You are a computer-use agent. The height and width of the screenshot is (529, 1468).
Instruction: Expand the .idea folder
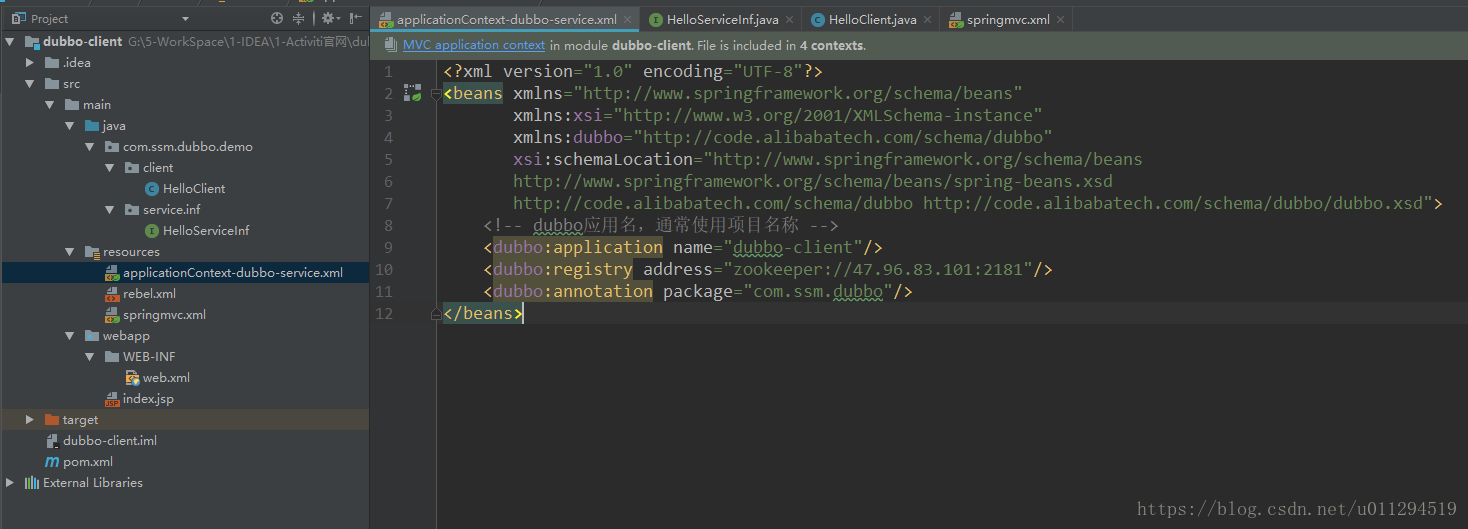click(30, 63)
